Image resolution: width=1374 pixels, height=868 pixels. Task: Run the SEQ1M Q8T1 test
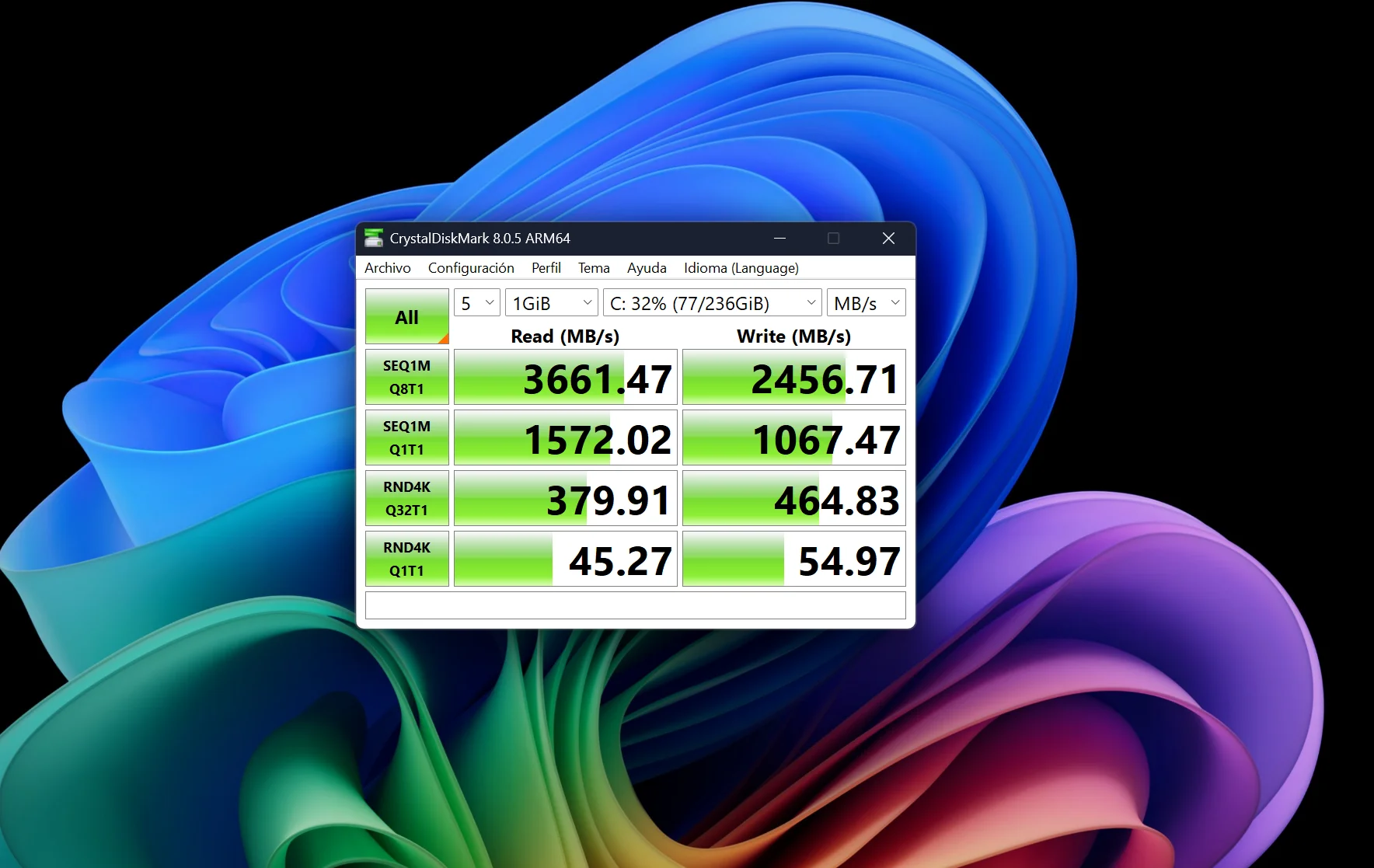point(406,377)
